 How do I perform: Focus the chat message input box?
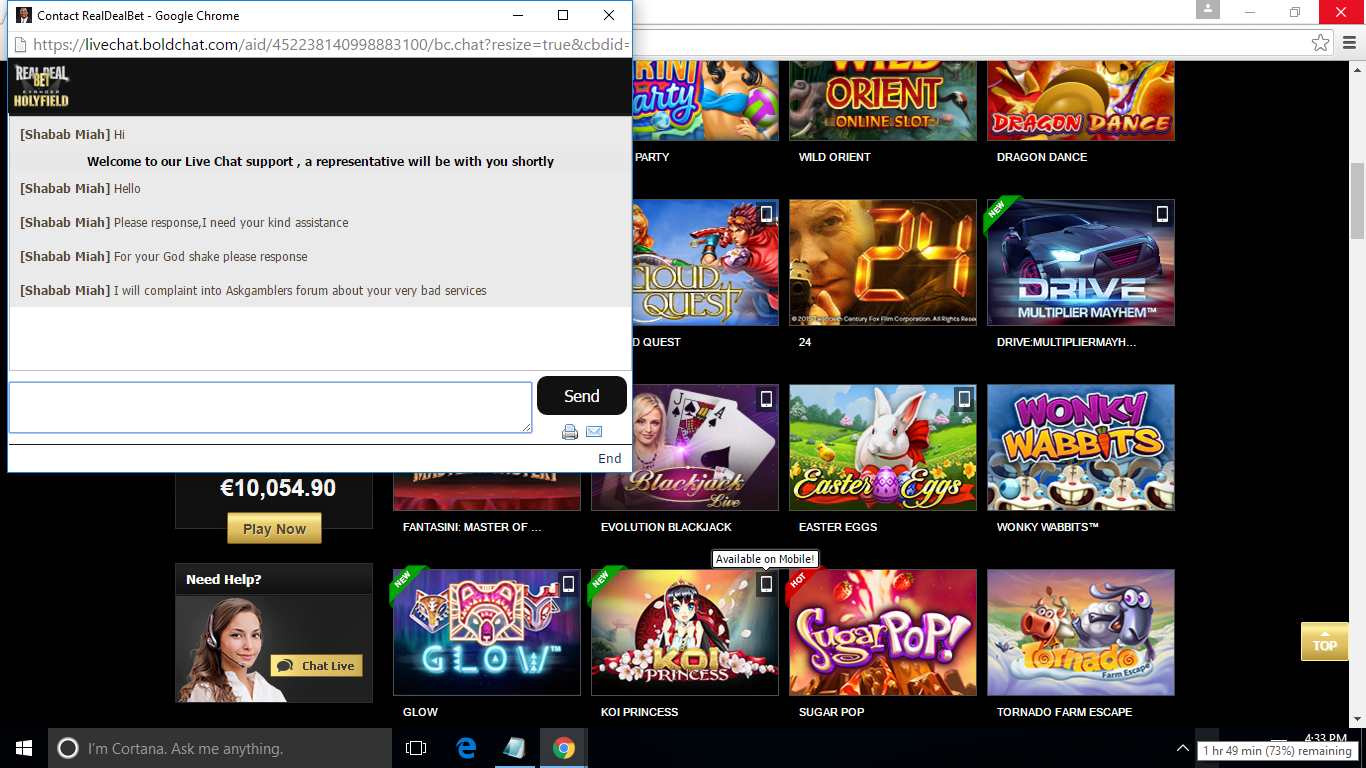[270, 407]
